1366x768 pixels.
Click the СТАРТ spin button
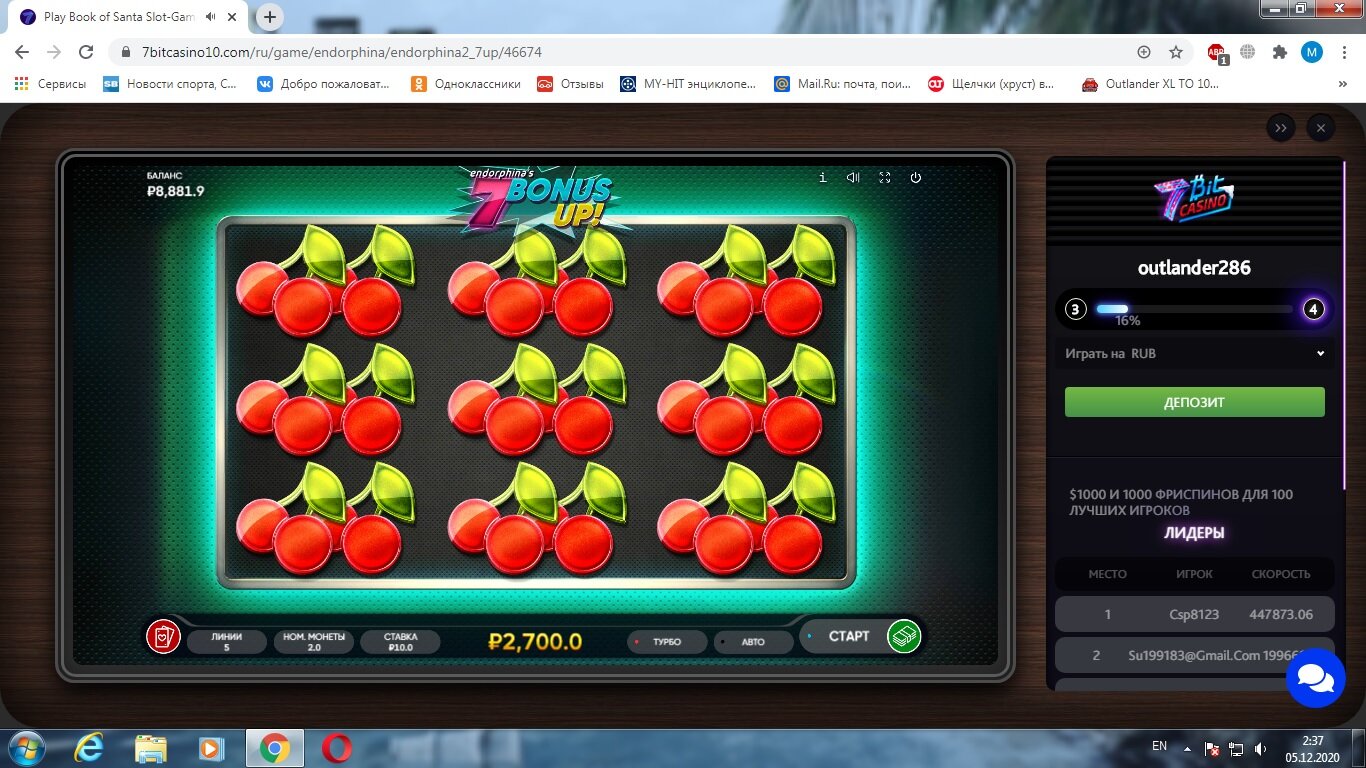(848, 636)
